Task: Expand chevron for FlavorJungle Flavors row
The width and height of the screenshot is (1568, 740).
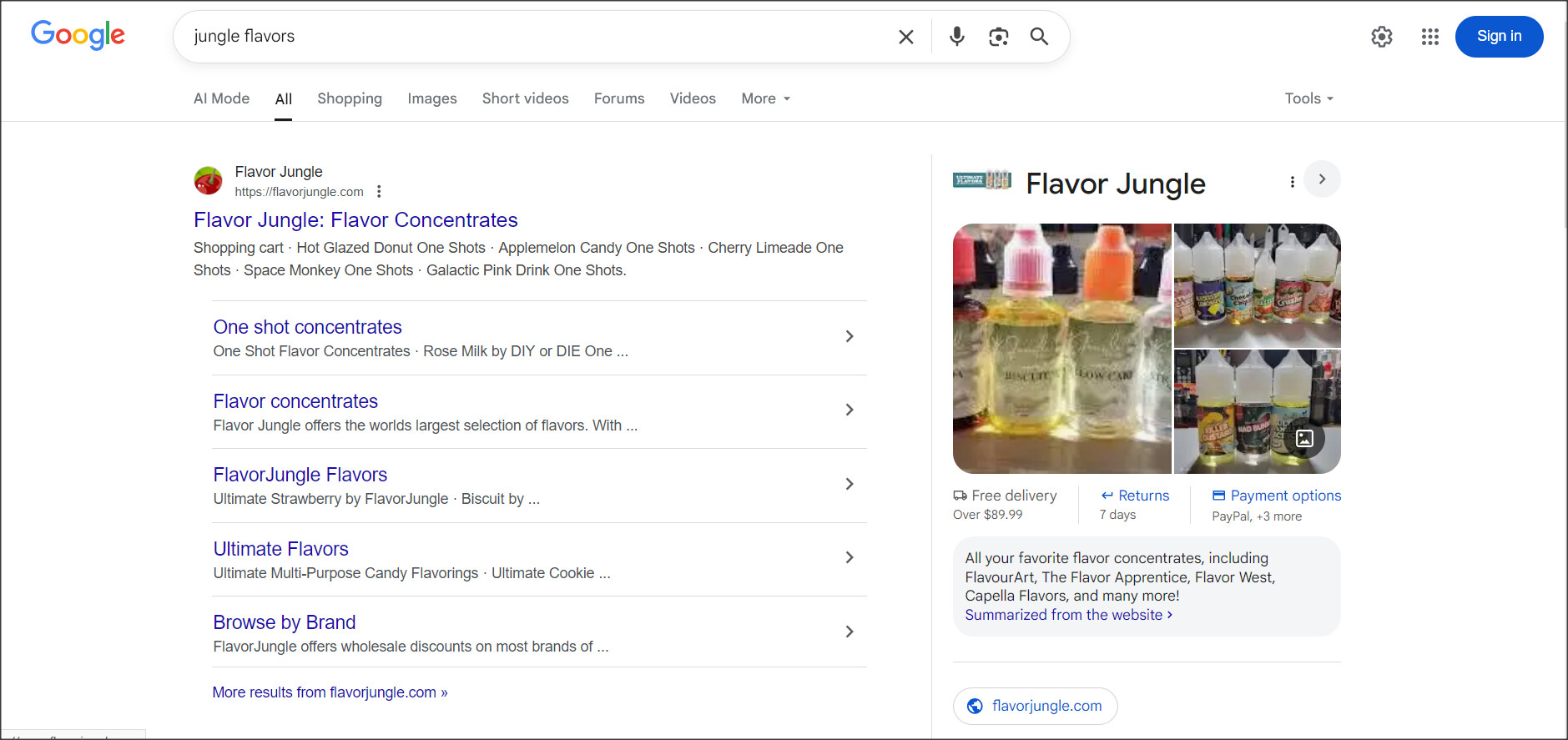Action: [x=850, y=484]
